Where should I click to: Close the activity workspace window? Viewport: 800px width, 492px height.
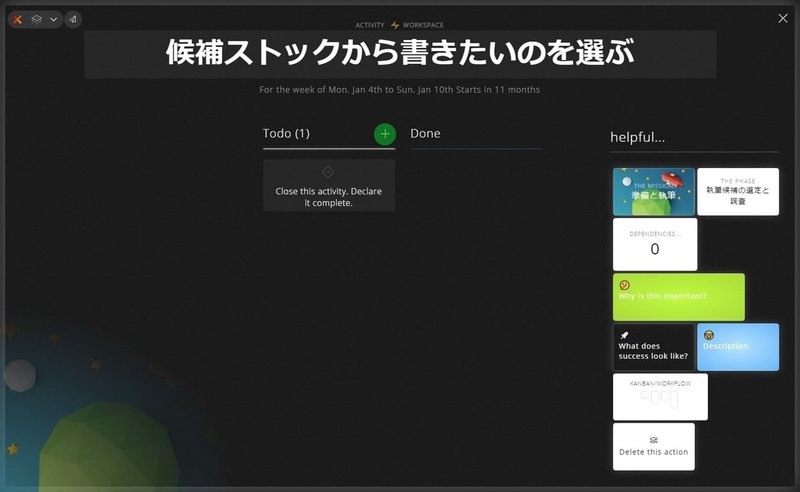[783, 18]
